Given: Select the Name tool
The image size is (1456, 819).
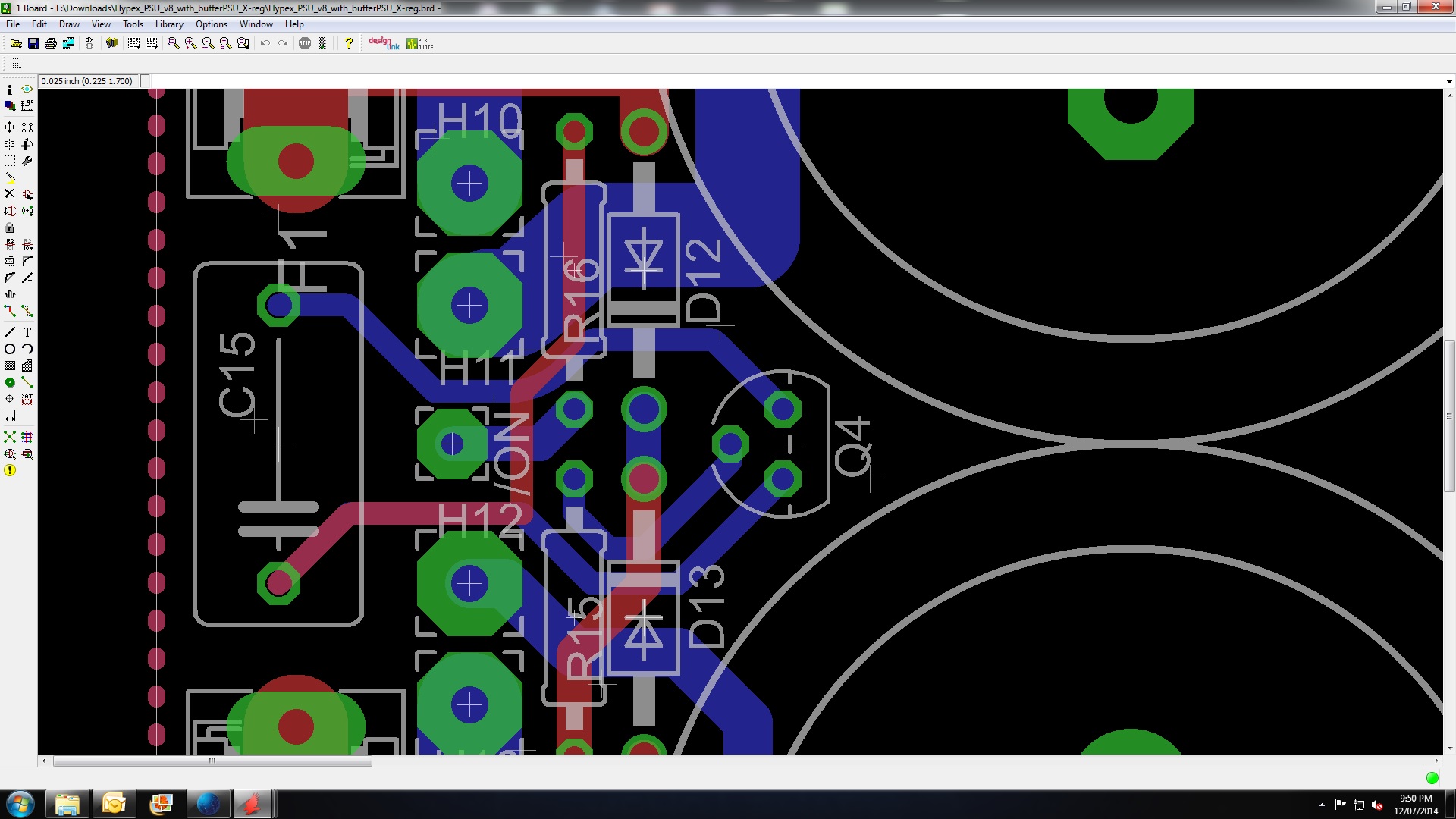Looking at the screenshot, I should tap(10, 244).
